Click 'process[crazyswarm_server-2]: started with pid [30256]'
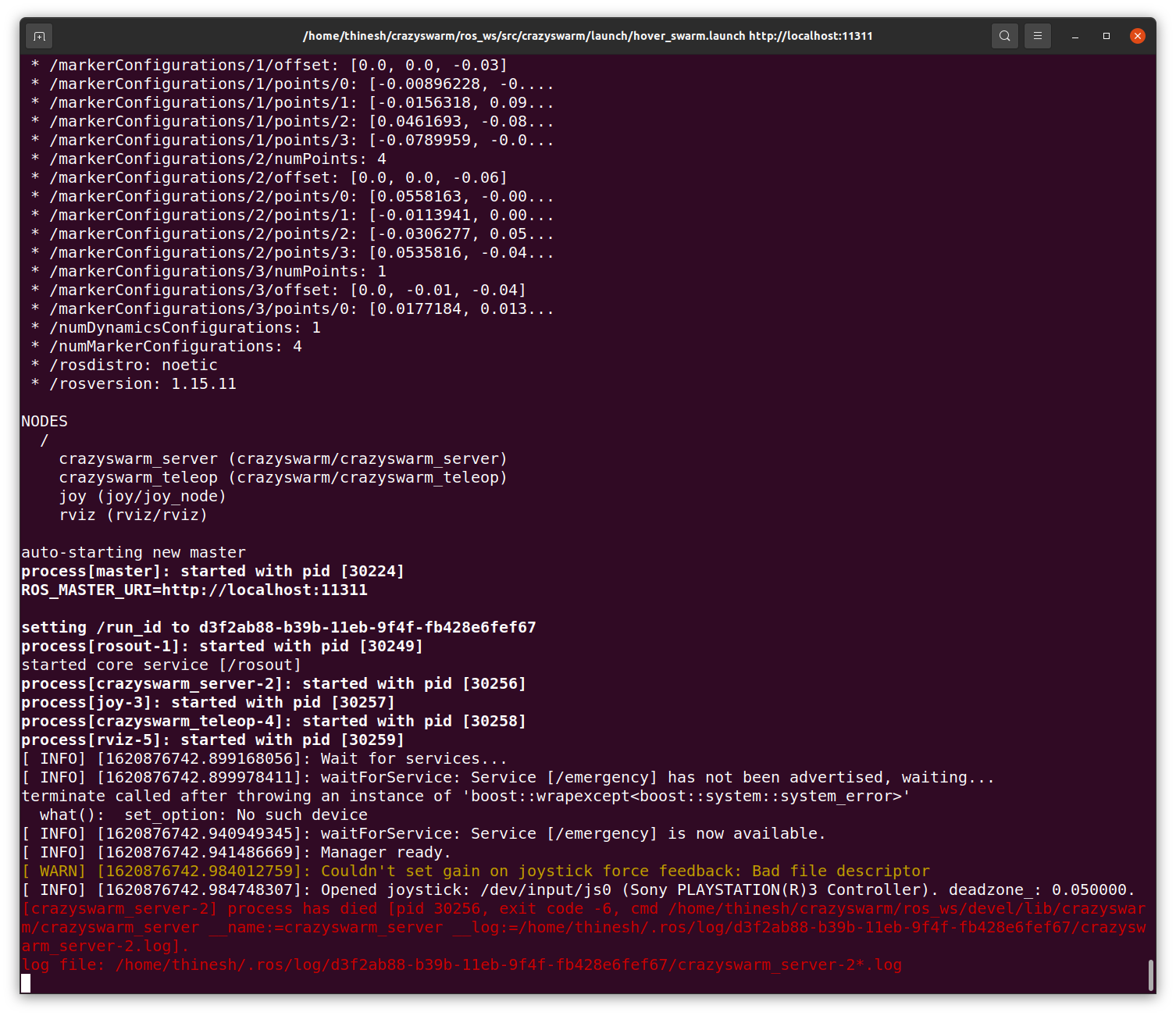 [274, 684]
